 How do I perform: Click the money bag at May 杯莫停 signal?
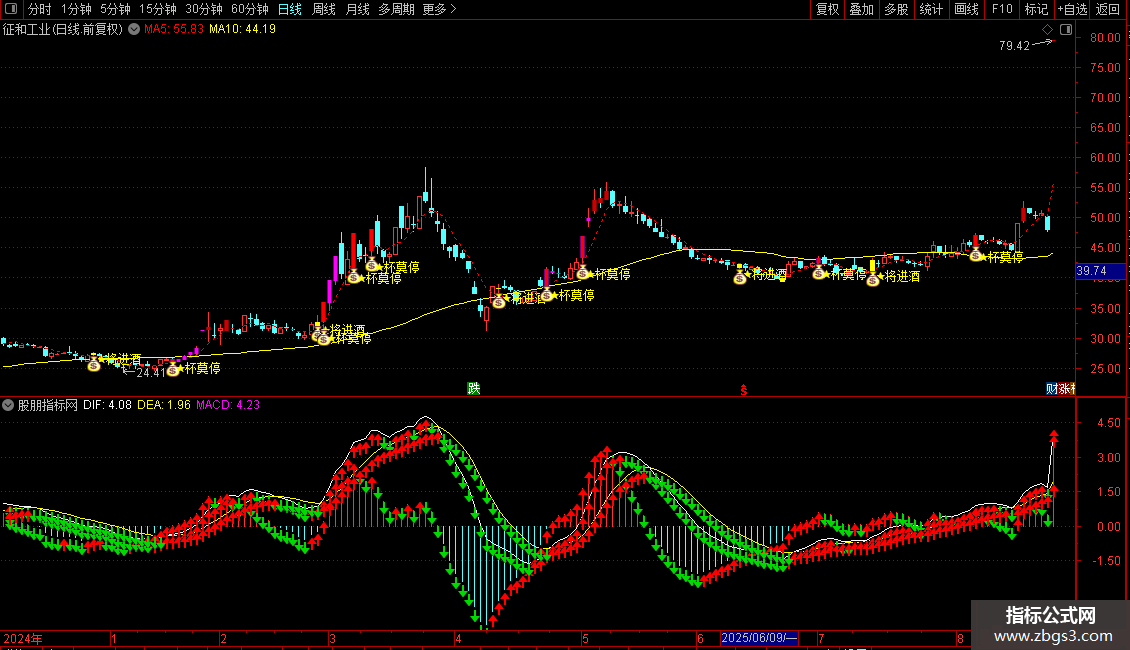click(x=583, y=273)
